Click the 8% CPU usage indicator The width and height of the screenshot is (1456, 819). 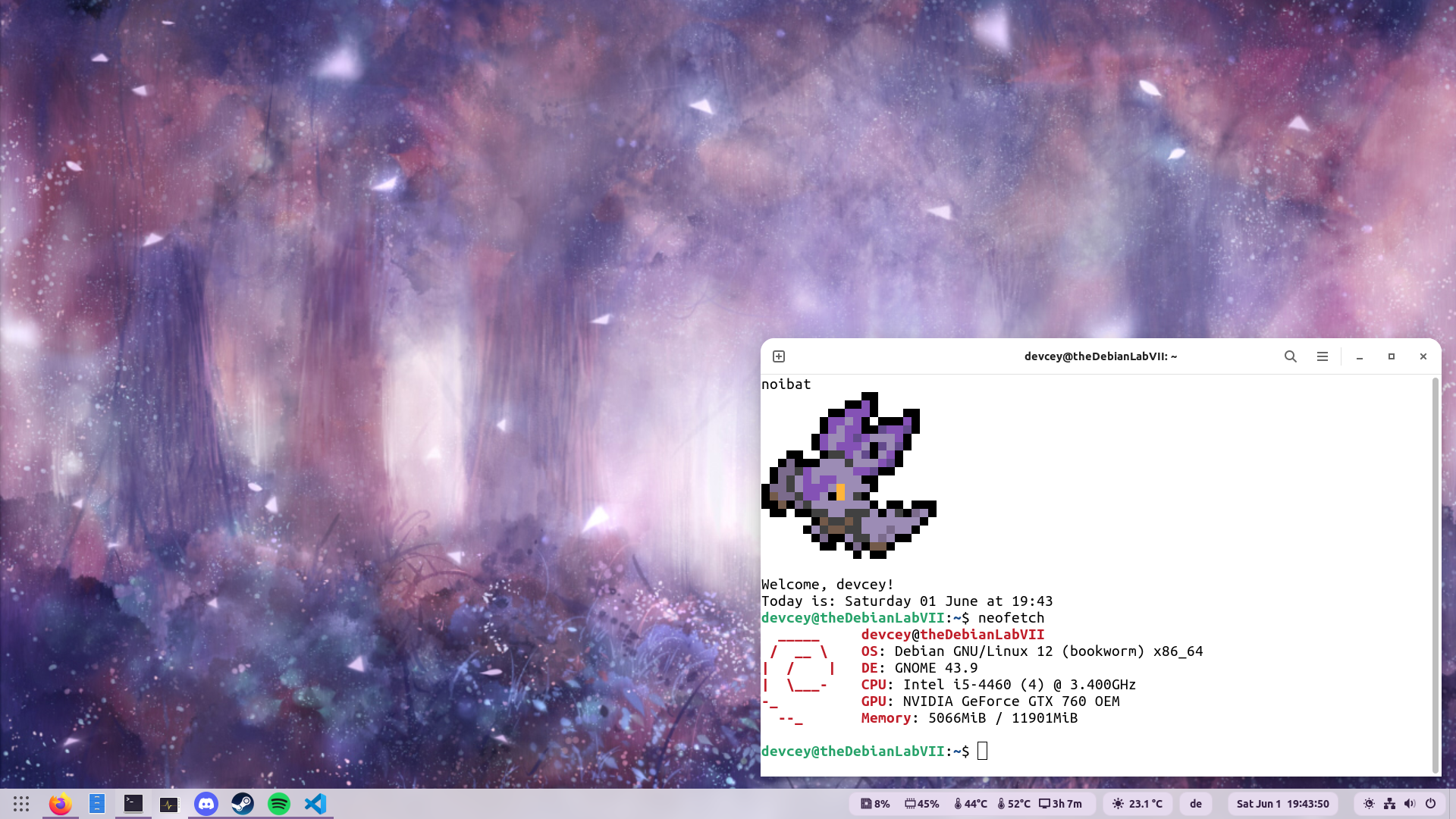coord(876,804)
